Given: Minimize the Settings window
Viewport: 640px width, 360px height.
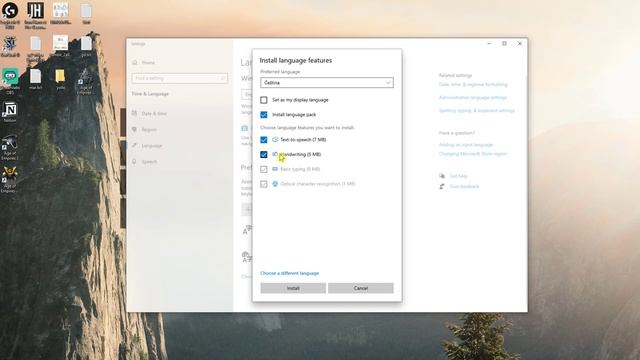Looking at the screenshot, I should 489,43.
